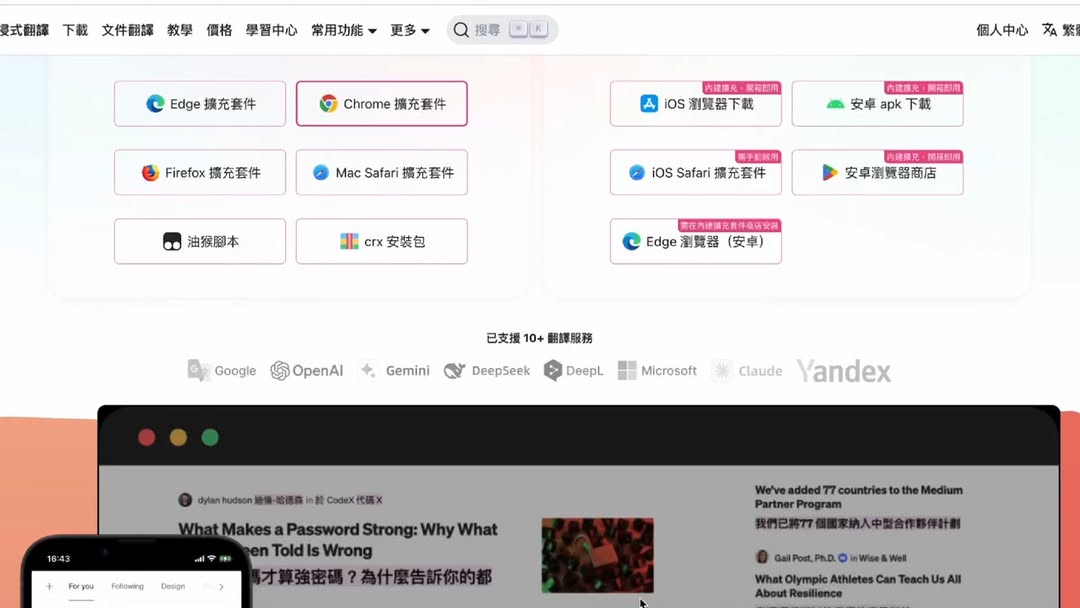1080x608 pixels.
Task: Go to the 價格 page
Action: pos(219,30)
